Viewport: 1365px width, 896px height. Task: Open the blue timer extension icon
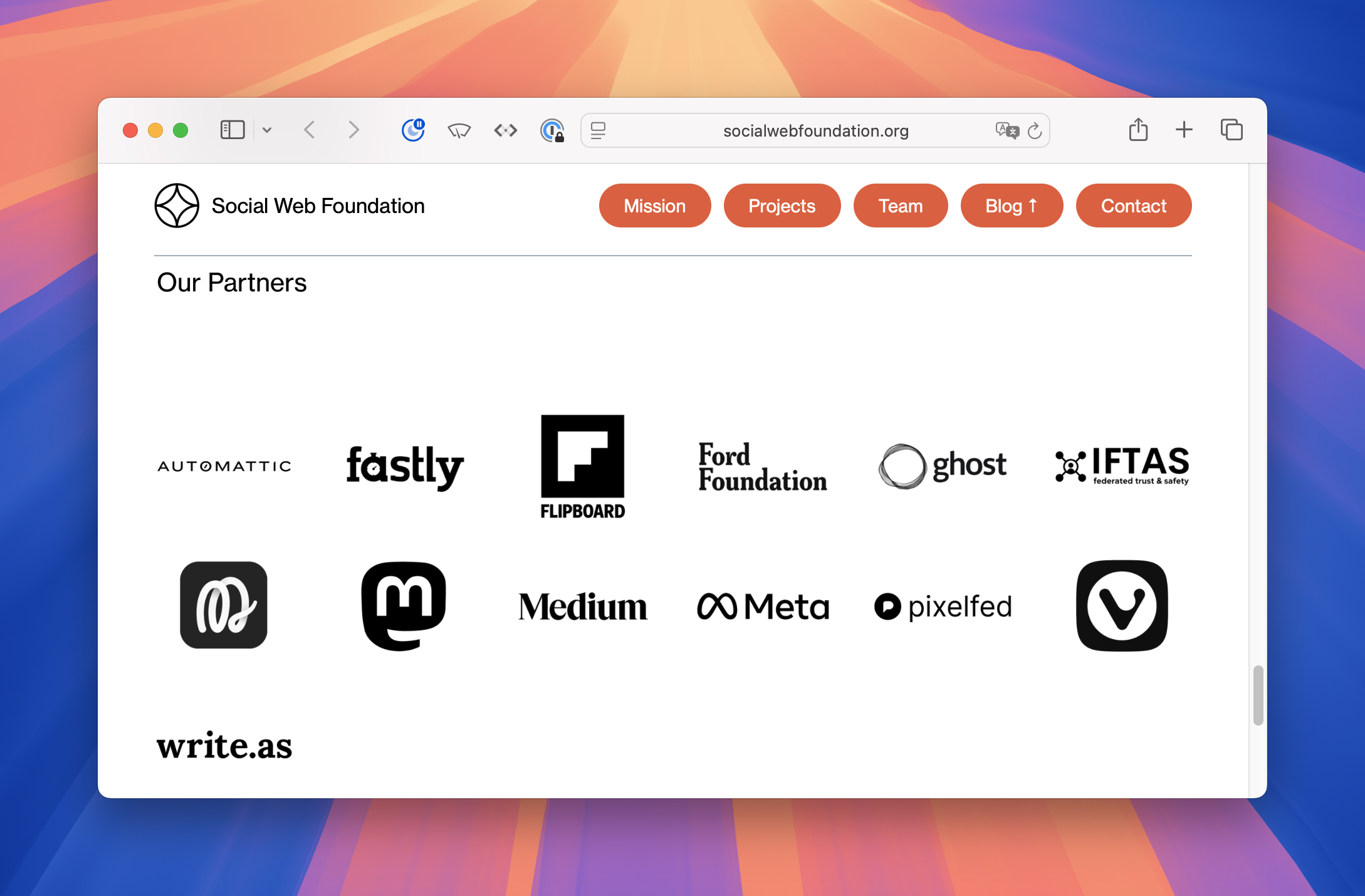[x=413, y=130]
